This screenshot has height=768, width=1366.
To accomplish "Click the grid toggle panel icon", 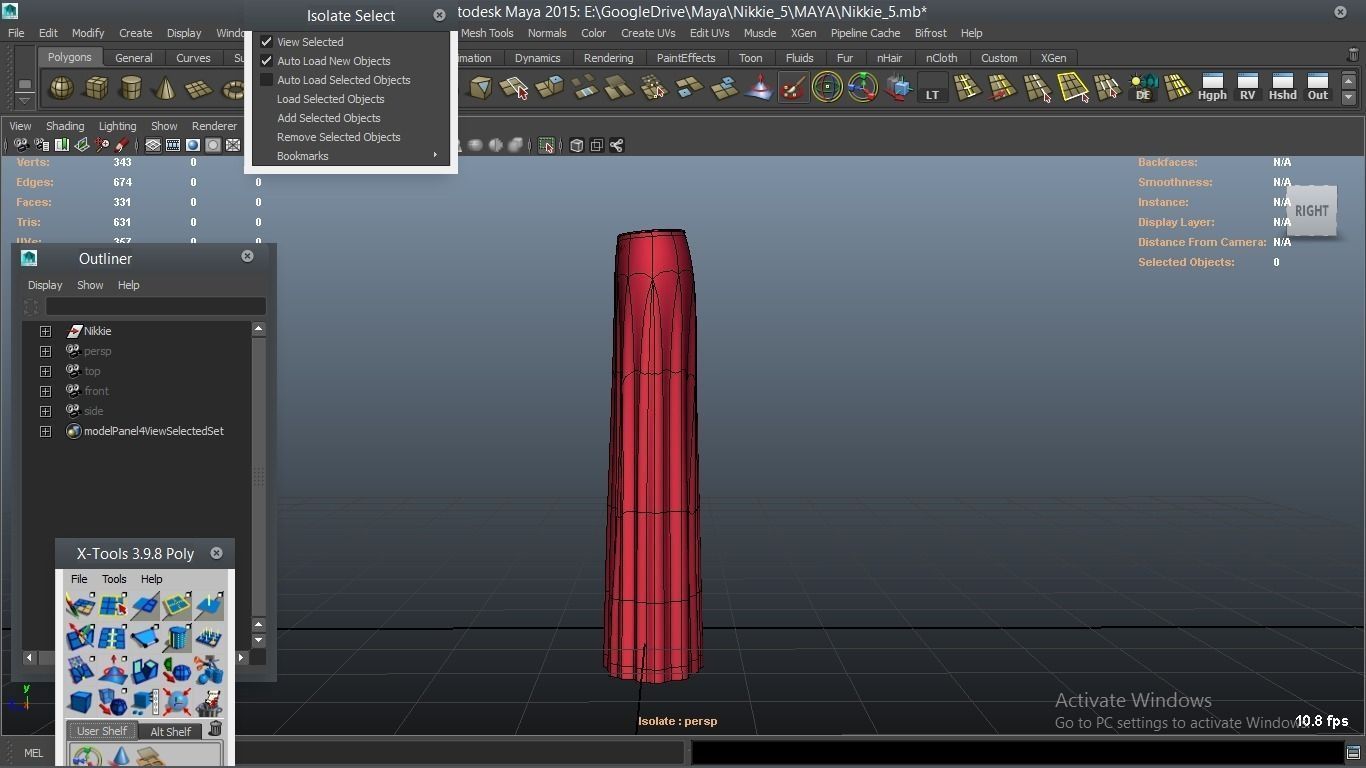I will [153, 146].
